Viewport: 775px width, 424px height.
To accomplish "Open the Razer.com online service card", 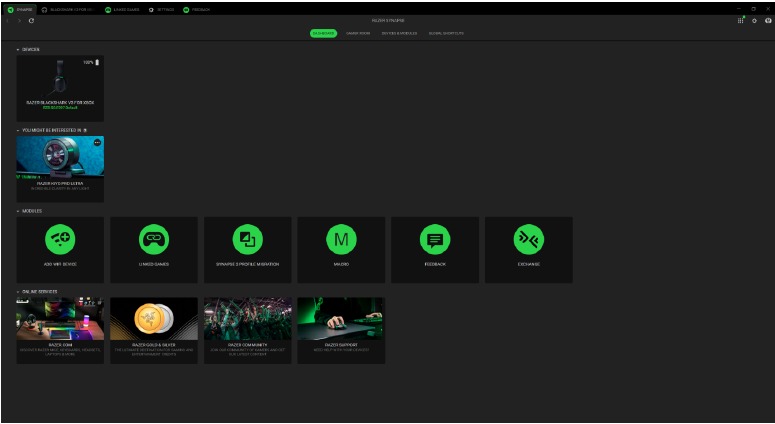I will click(60, 331).
